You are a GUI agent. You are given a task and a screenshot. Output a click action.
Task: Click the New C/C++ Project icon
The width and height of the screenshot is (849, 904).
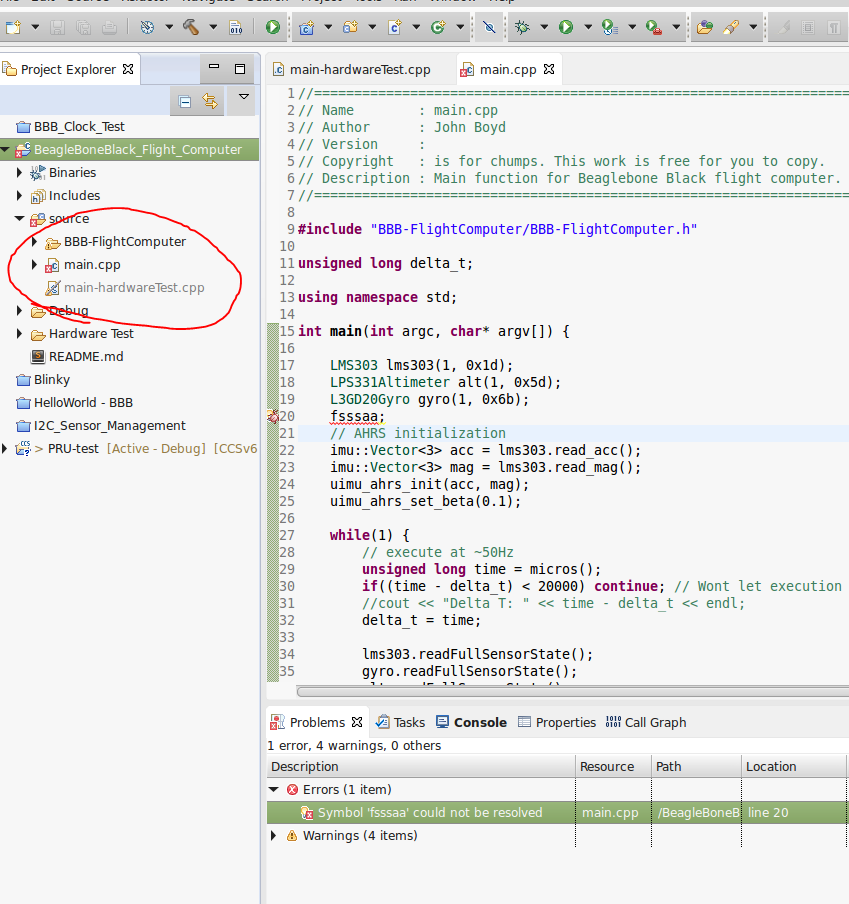click(306, 27)
